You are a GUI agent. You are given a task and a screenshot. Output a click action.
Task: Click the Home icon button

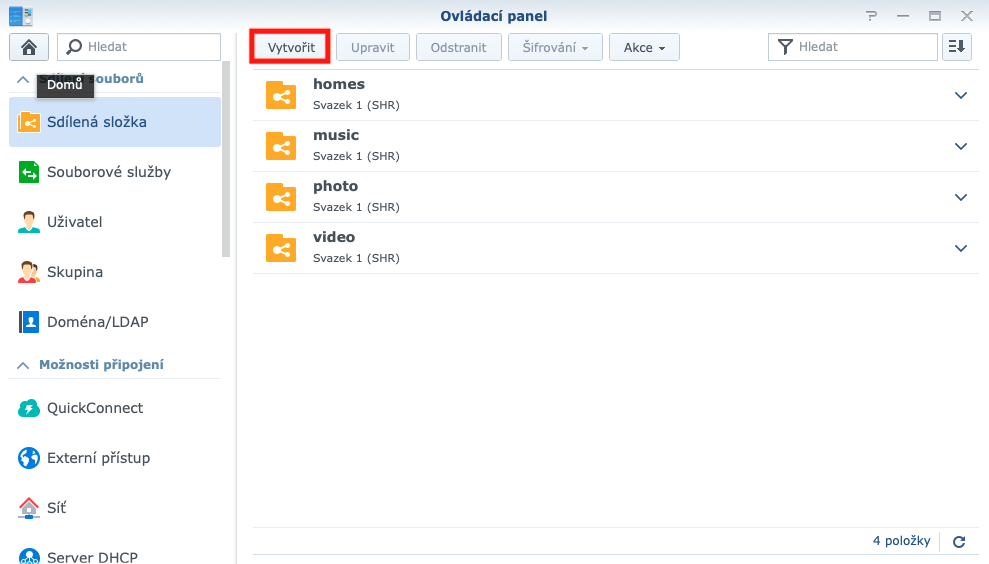(28, 47)
